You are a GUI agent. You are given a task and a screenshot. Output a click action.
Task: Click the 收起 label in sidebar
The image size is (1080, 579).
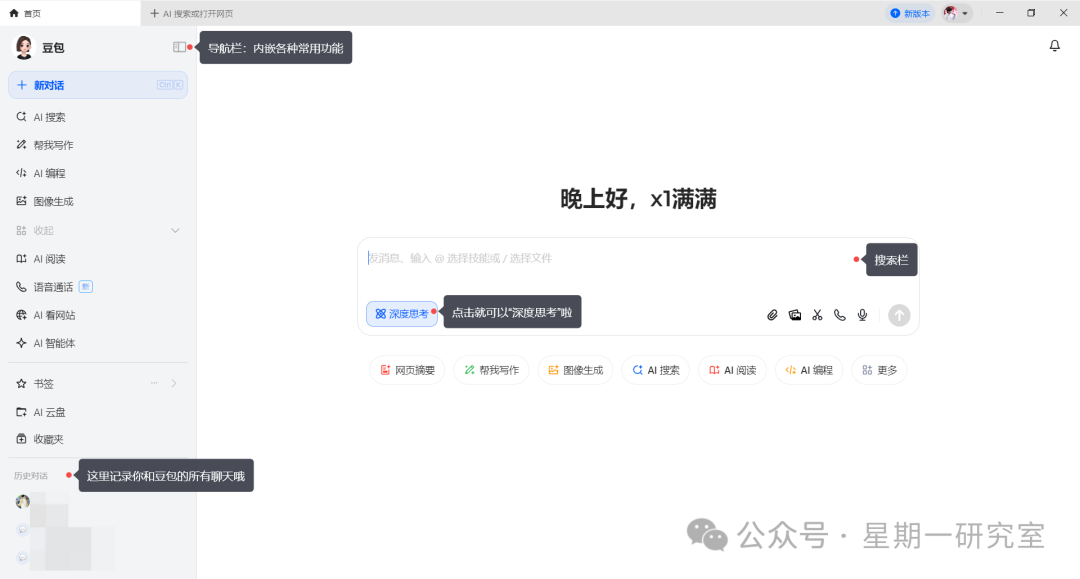(43, 231)
